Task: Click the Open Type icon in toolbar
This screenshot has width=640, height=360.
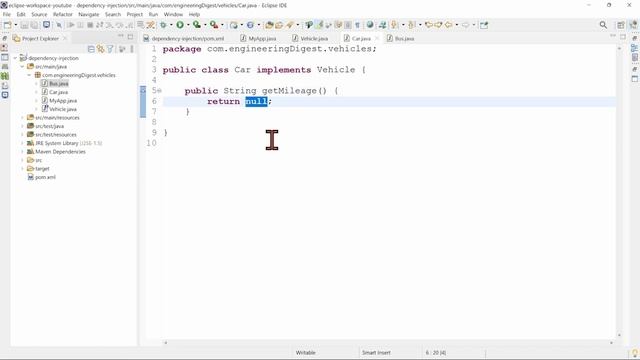Action: pyautogui.click(x=269, y=25)
